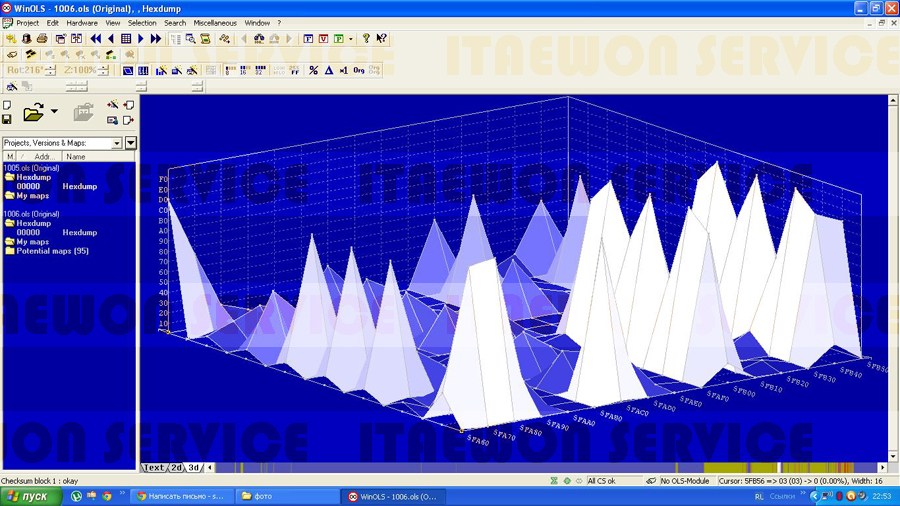Click the delta difference display icon
This screenshot has height=506, width=900.
[x=328, y=70]
